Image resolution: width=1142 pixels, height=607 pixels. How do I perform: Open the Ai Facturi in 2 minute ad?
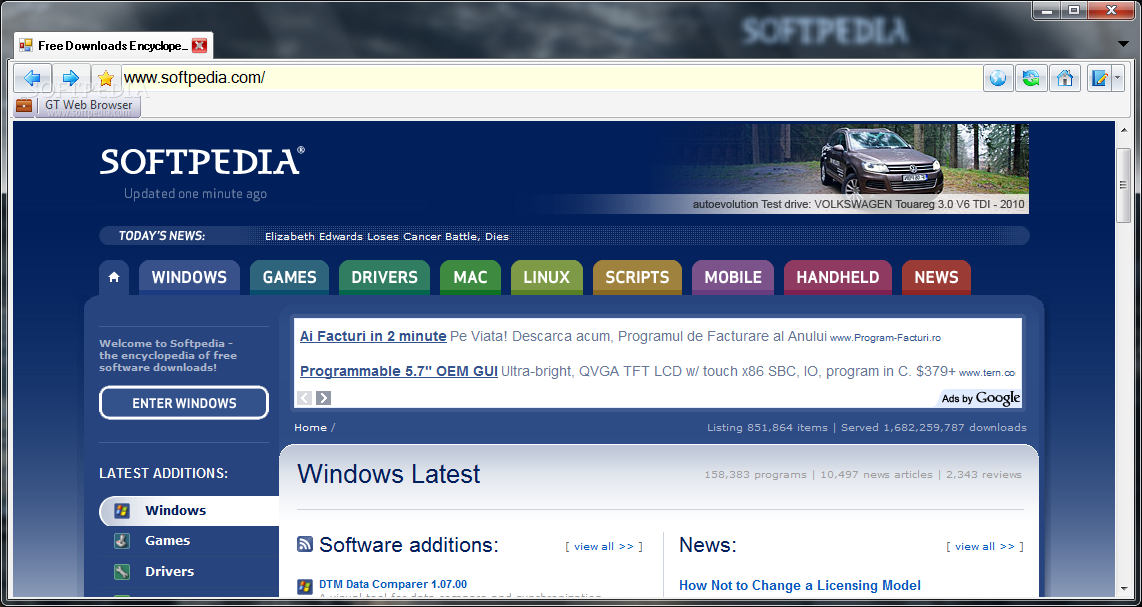373,337
